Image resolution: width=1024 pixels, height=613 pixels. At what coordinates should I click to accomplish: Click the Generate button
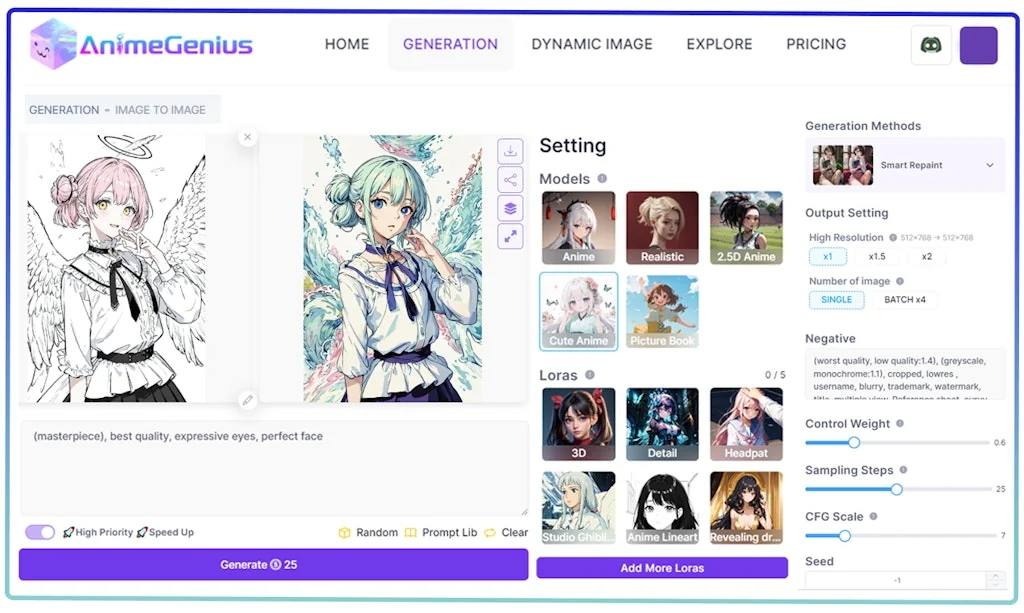pos(273,564)
